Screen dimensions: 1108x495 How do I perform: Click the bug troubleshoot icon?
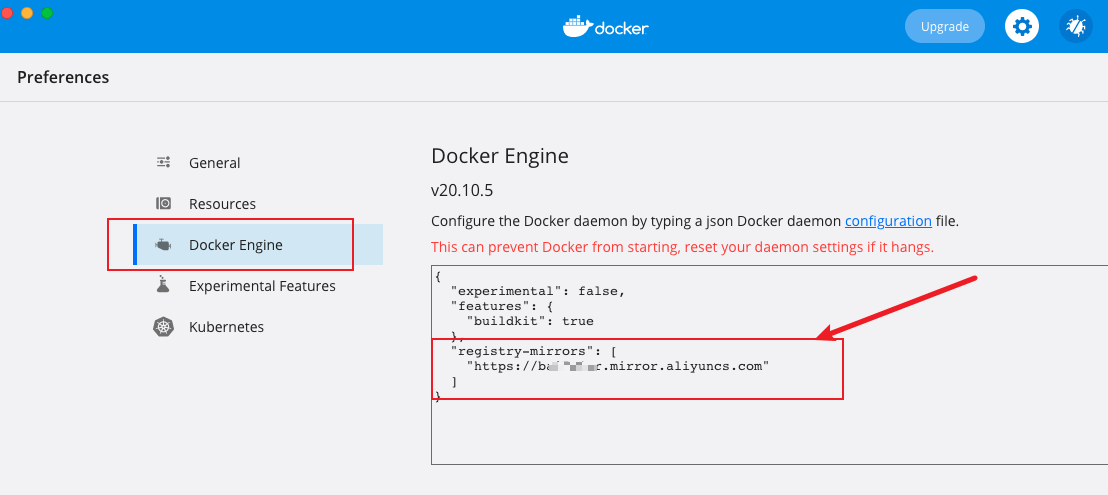(1075, 27)
